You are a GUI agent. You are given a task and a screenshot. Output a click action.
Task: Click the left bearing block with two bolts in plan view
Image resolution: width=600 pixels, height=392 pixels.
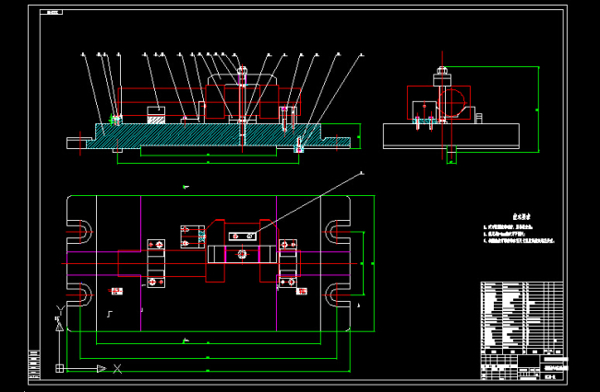point(156,263)
